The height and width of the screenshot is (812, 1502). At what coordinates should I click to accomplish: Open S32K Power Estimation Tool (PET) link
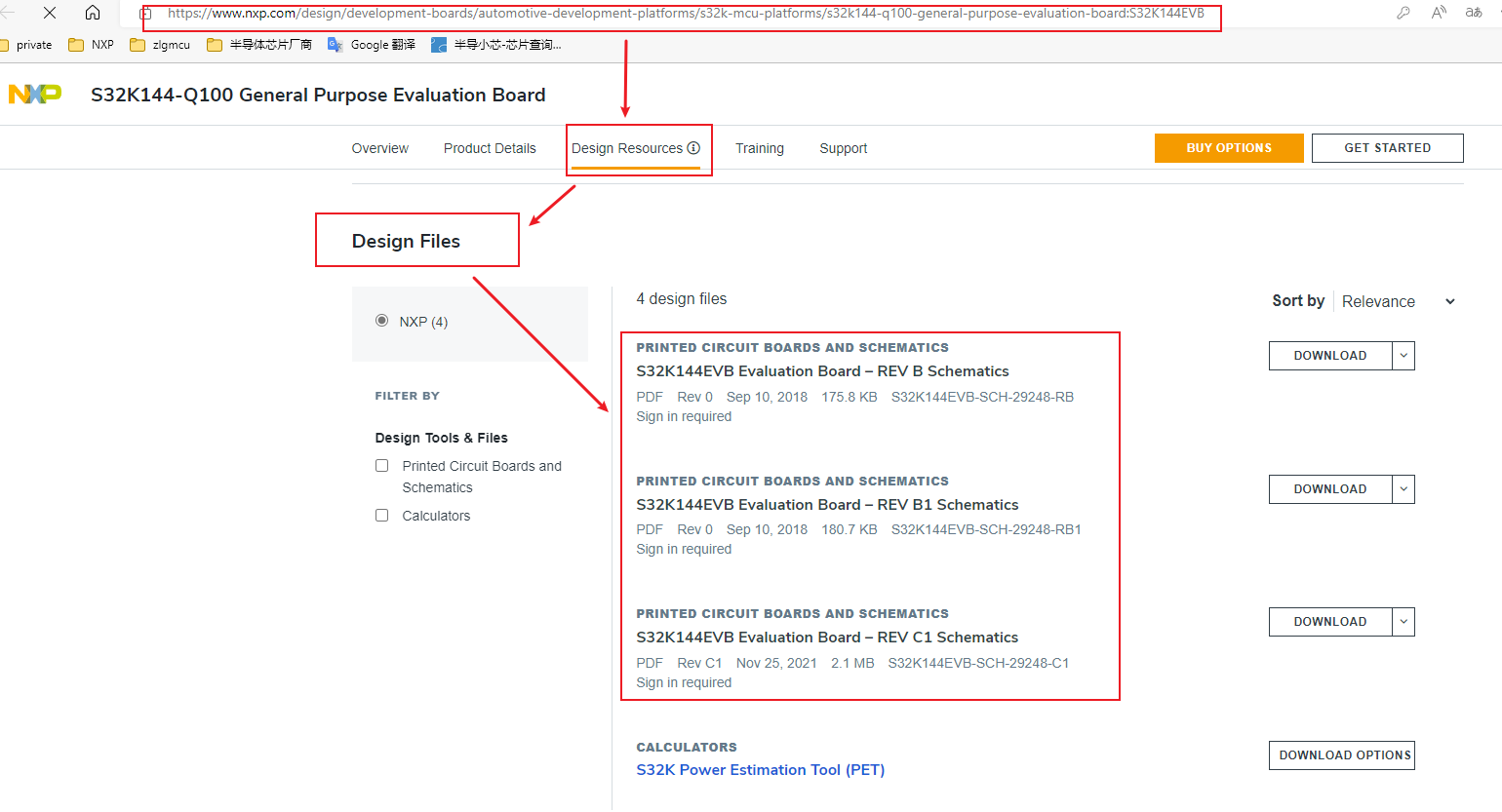(x=761, y=770)
